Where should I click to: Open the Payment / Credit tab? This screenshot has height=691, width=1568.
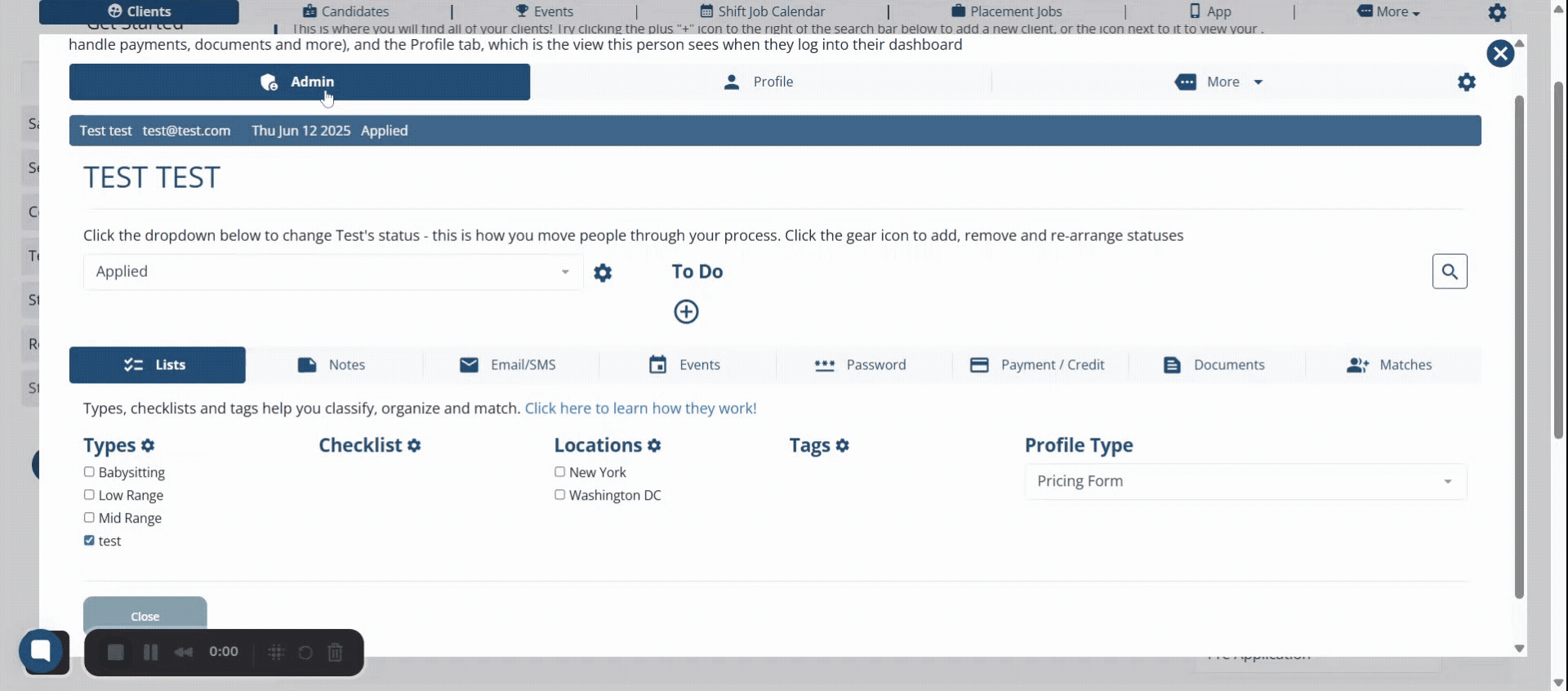click(1039, 365)
